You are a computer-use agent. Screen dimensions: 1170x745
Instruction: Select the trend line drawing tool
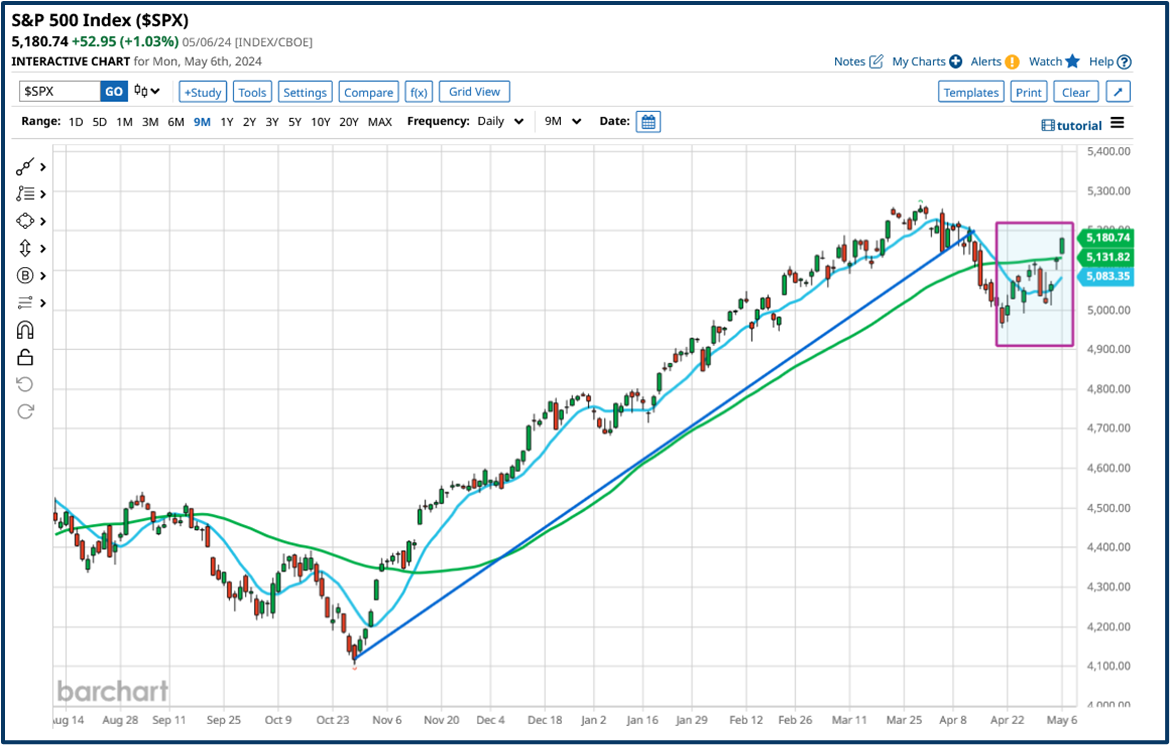coord(24,166)
